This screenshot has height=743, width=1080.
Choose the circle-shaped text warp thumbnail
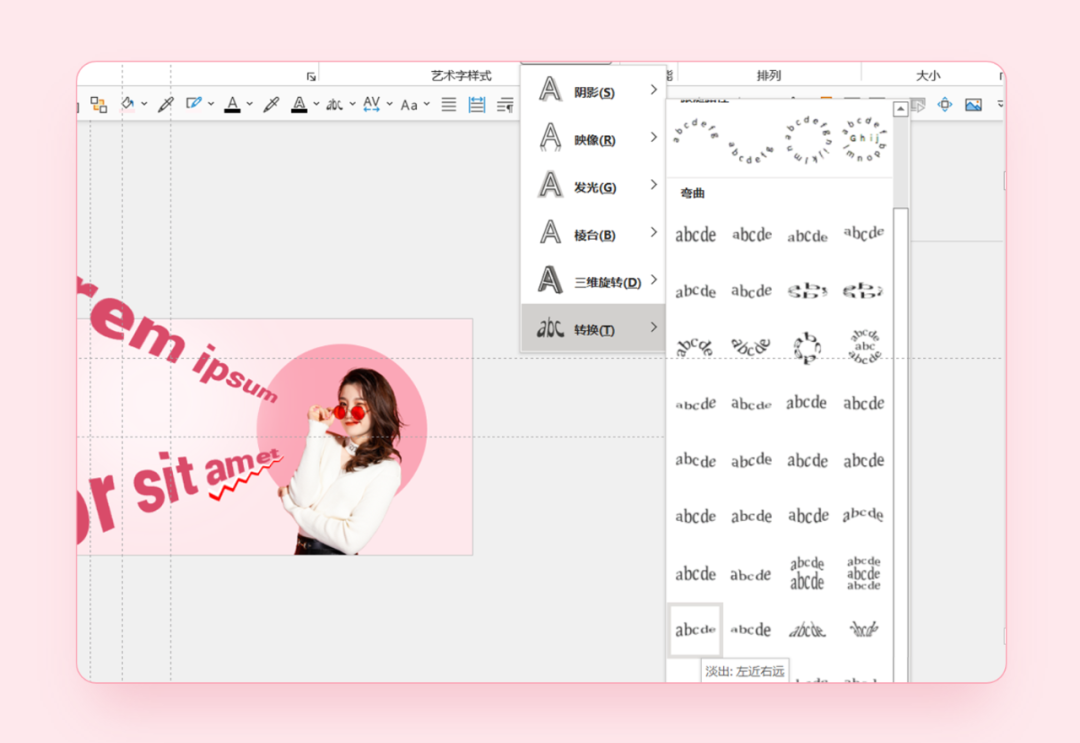[807, 347]
